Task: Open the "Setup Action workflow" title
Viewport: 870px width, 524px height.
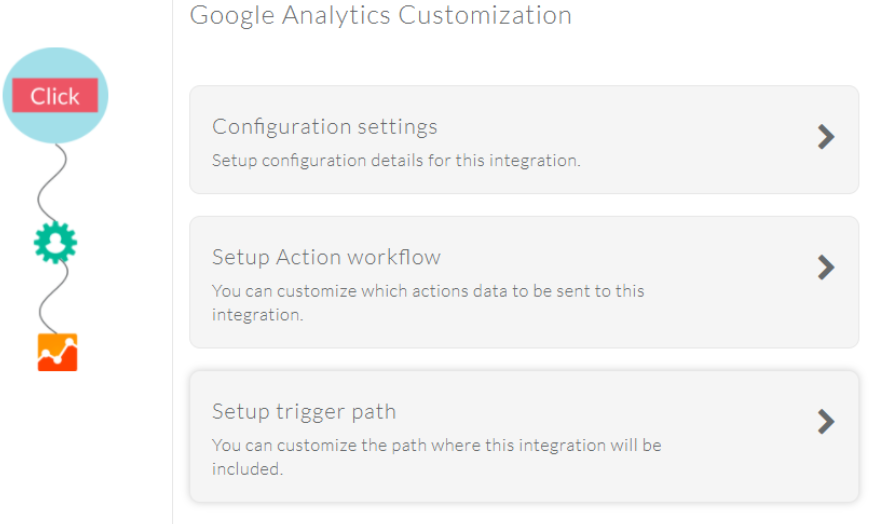Action: tap(326, 257)
